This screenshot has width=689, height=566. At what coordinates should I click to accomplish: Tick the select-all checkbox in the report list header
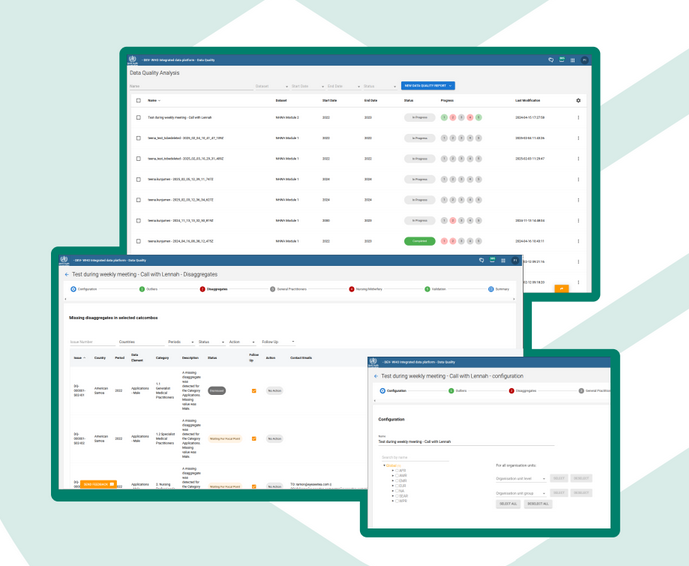138,101
